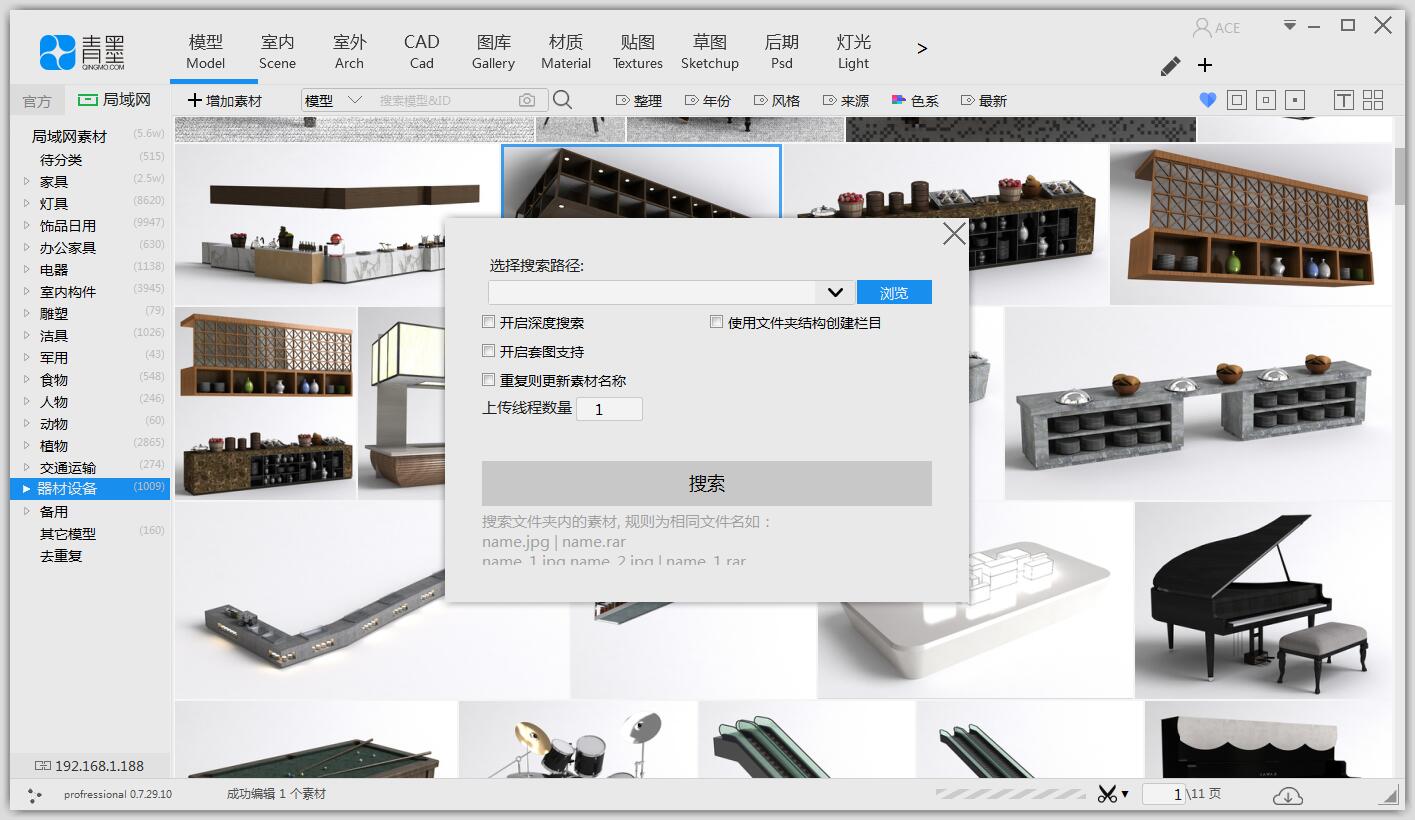Switch to the 官方 official source tab
This screenshot has width=1415, height=820.
[37, 101]
